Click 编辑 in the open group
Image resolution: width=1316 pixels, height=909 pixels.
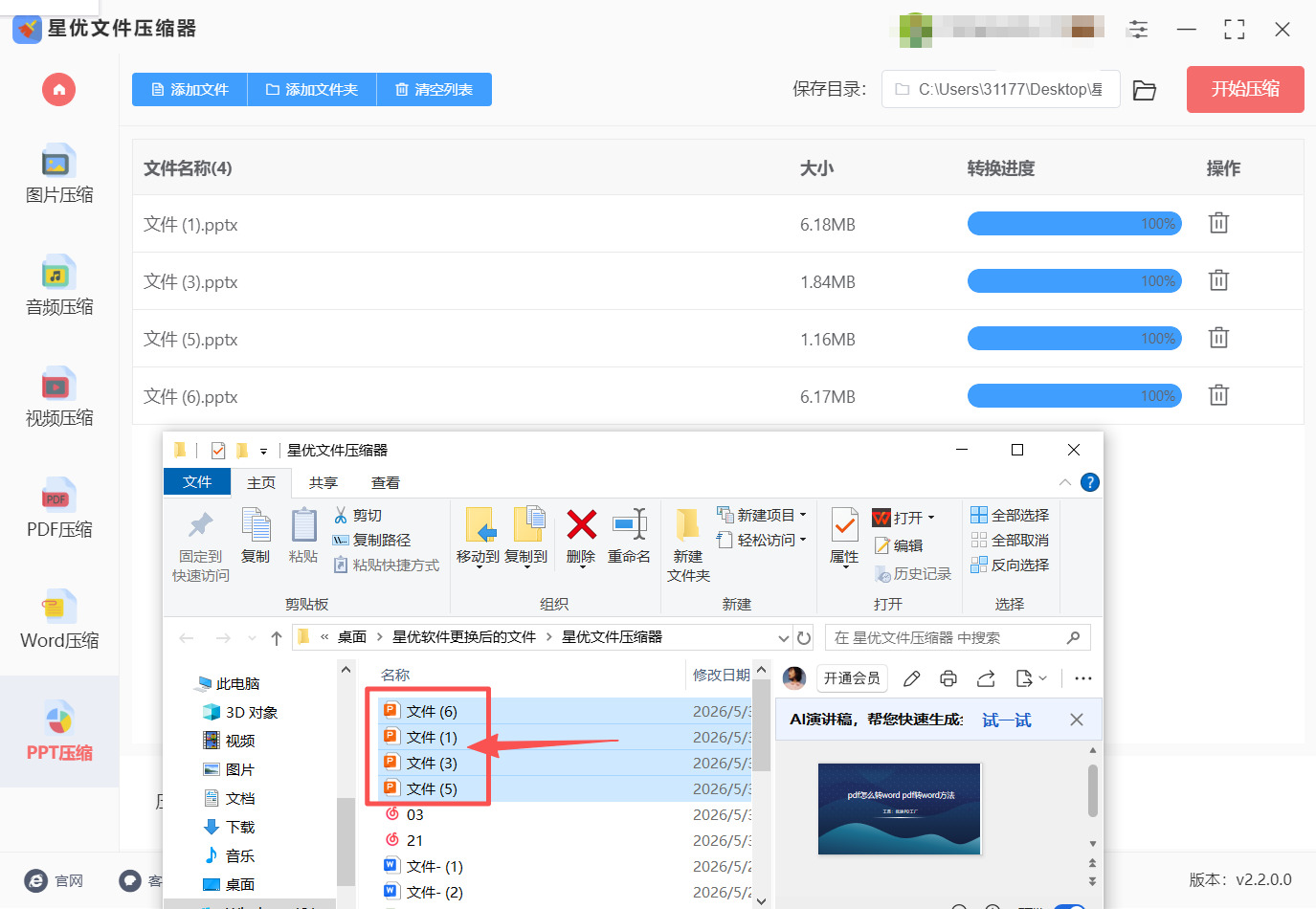[x=898, y=545]
